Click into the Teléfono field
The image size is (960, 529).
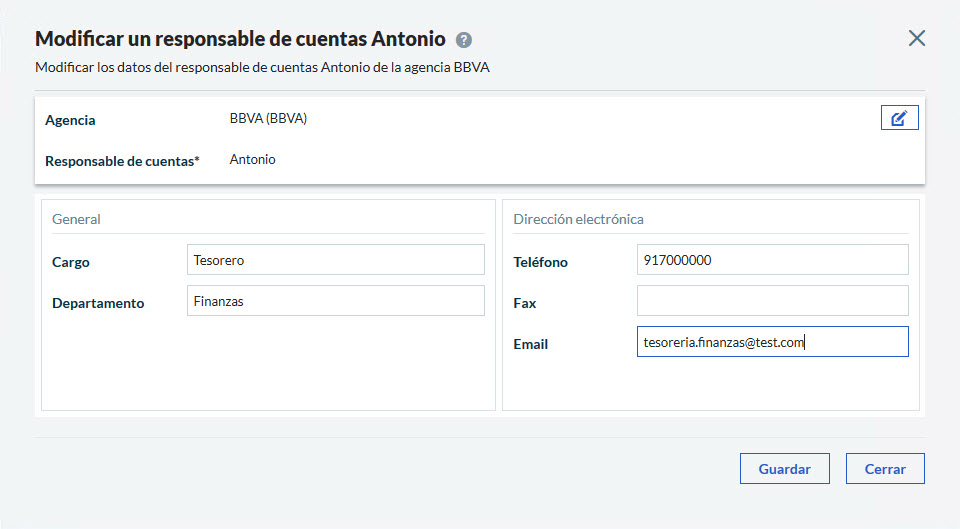[772, 260]
